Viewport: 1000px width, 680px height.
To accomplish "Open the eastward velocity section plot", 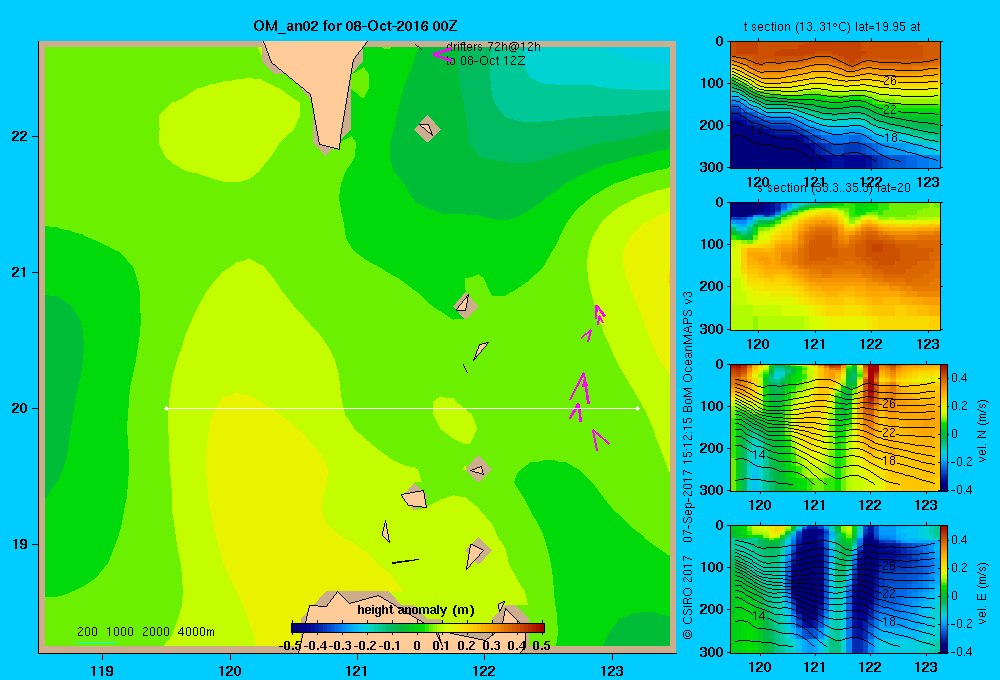I will (835, 589).
